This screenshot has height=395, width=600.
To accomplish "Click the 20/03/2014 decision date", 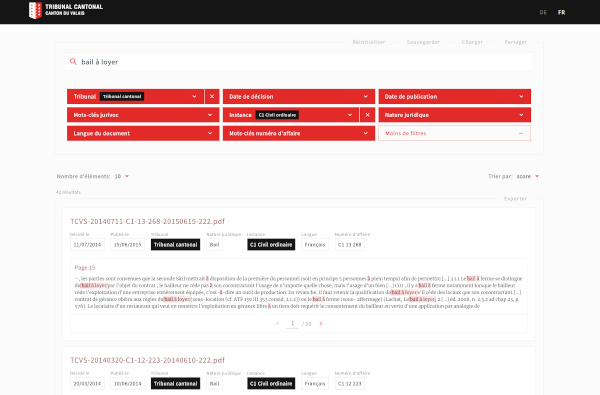I will [x=87, y=384].
